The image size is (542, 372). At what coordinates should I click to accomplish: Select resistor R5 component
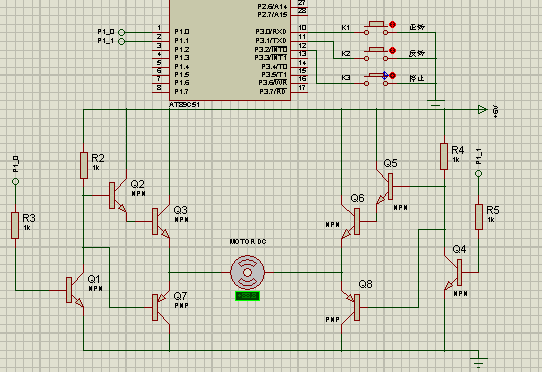tap(479, 217)
